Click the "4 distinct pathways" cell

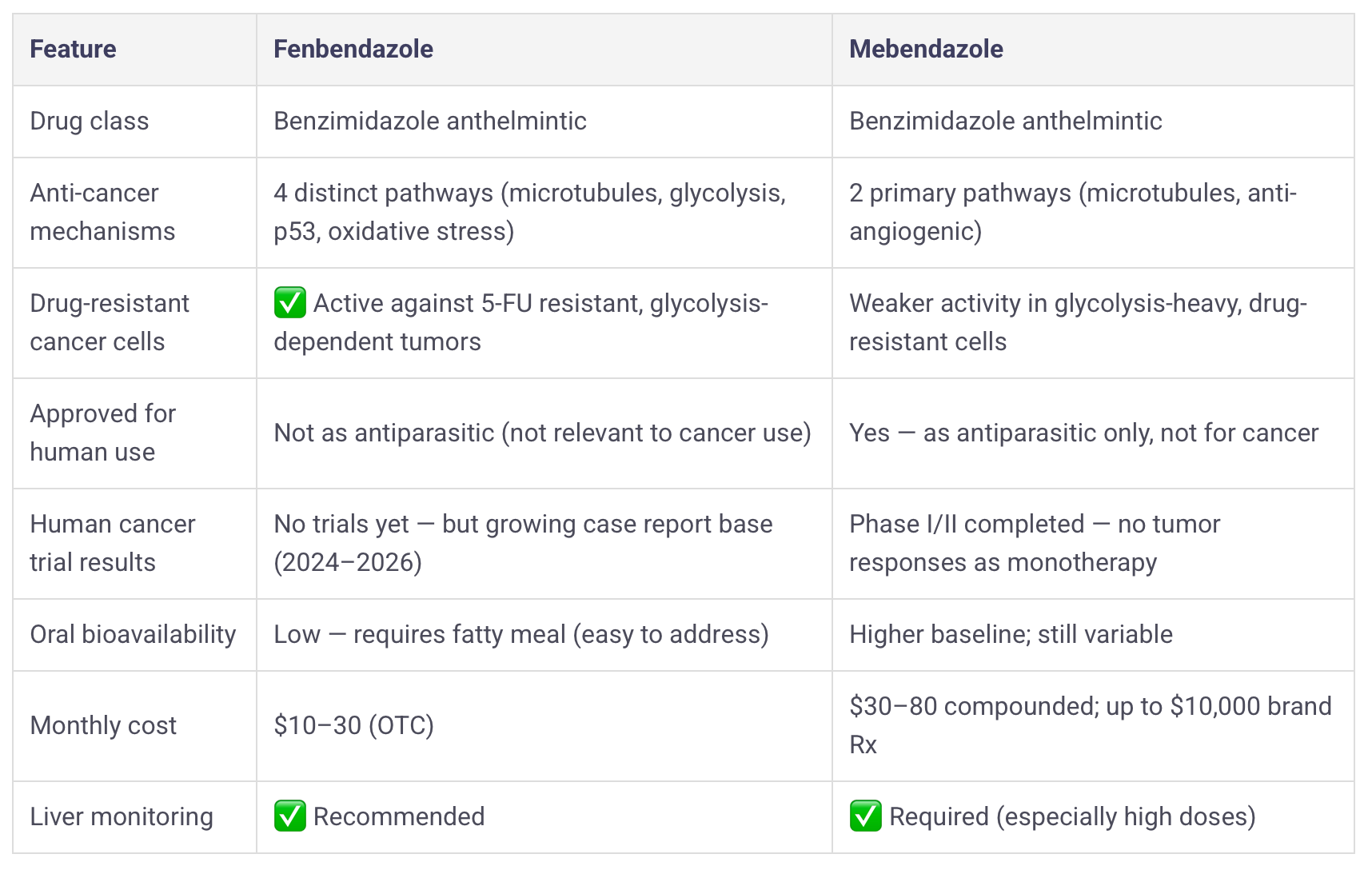pos(529,212)
